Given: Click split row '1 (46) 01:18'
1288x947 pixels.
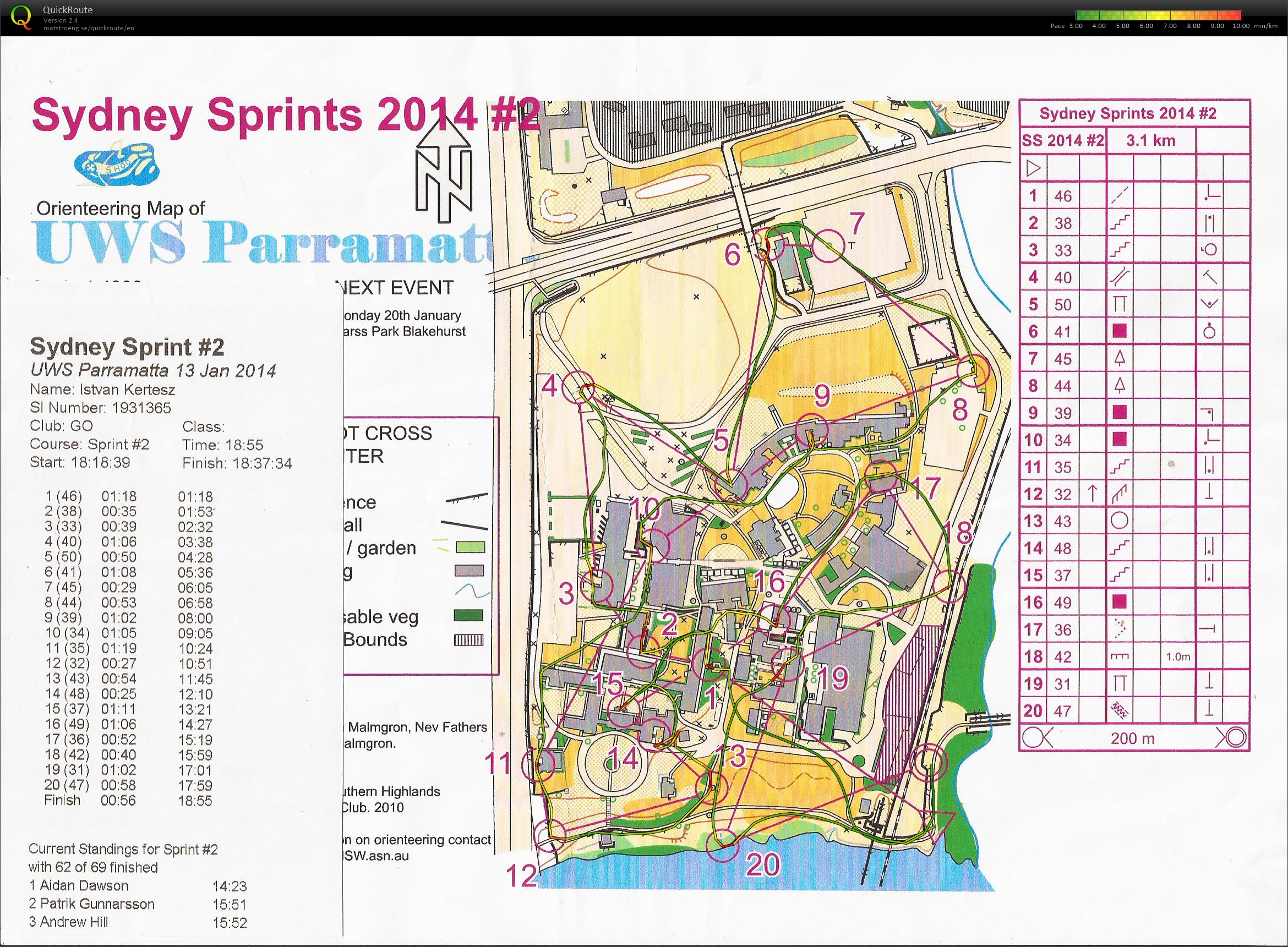Looking at the screenshot, I should 129,496.
